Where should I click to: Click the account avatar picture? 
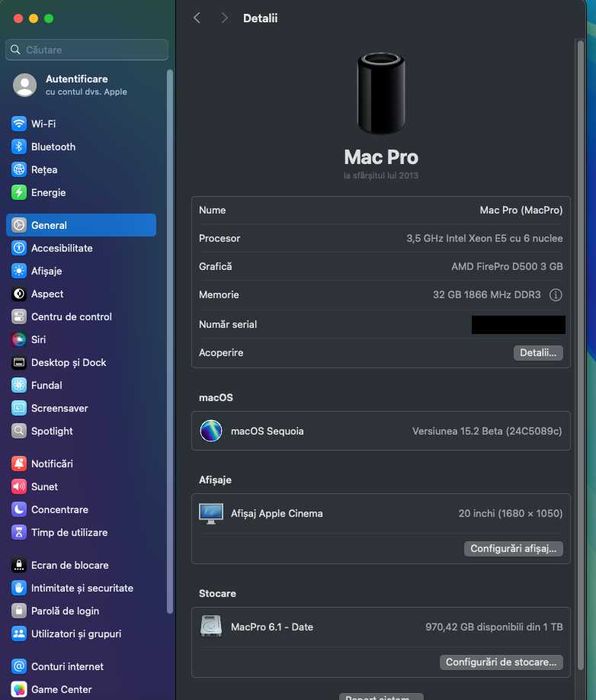tap(25, 85)
